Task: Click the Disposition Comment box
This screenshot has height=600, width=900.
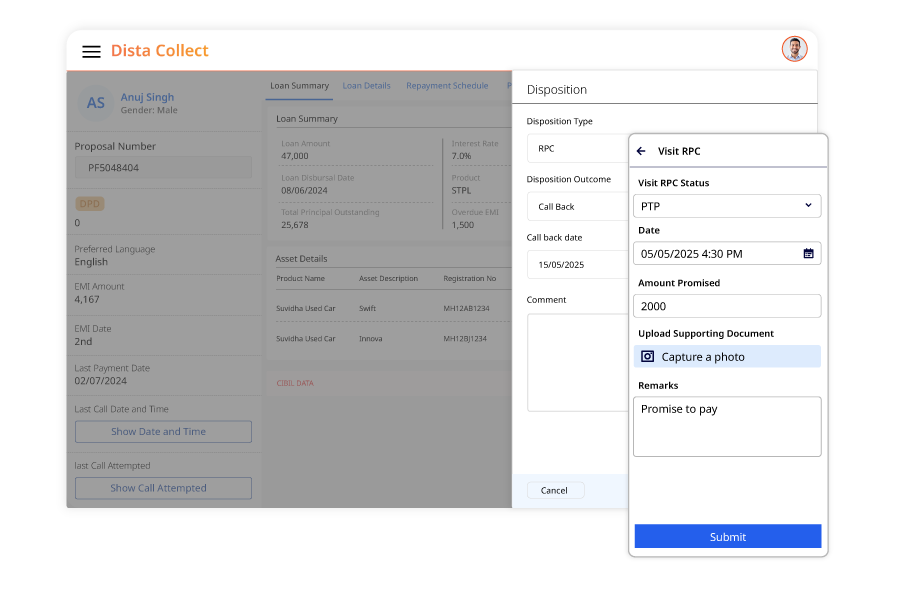Action: pos(577,362)
